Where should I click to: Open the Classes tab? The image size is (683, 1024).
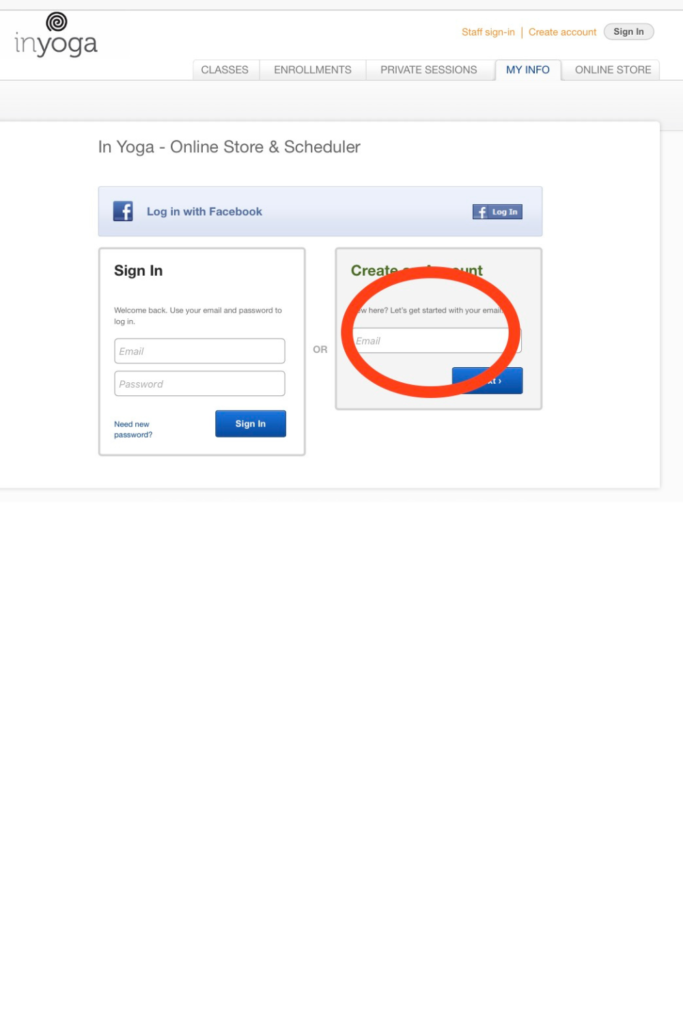pyautogui.click(x=225, y=70)
